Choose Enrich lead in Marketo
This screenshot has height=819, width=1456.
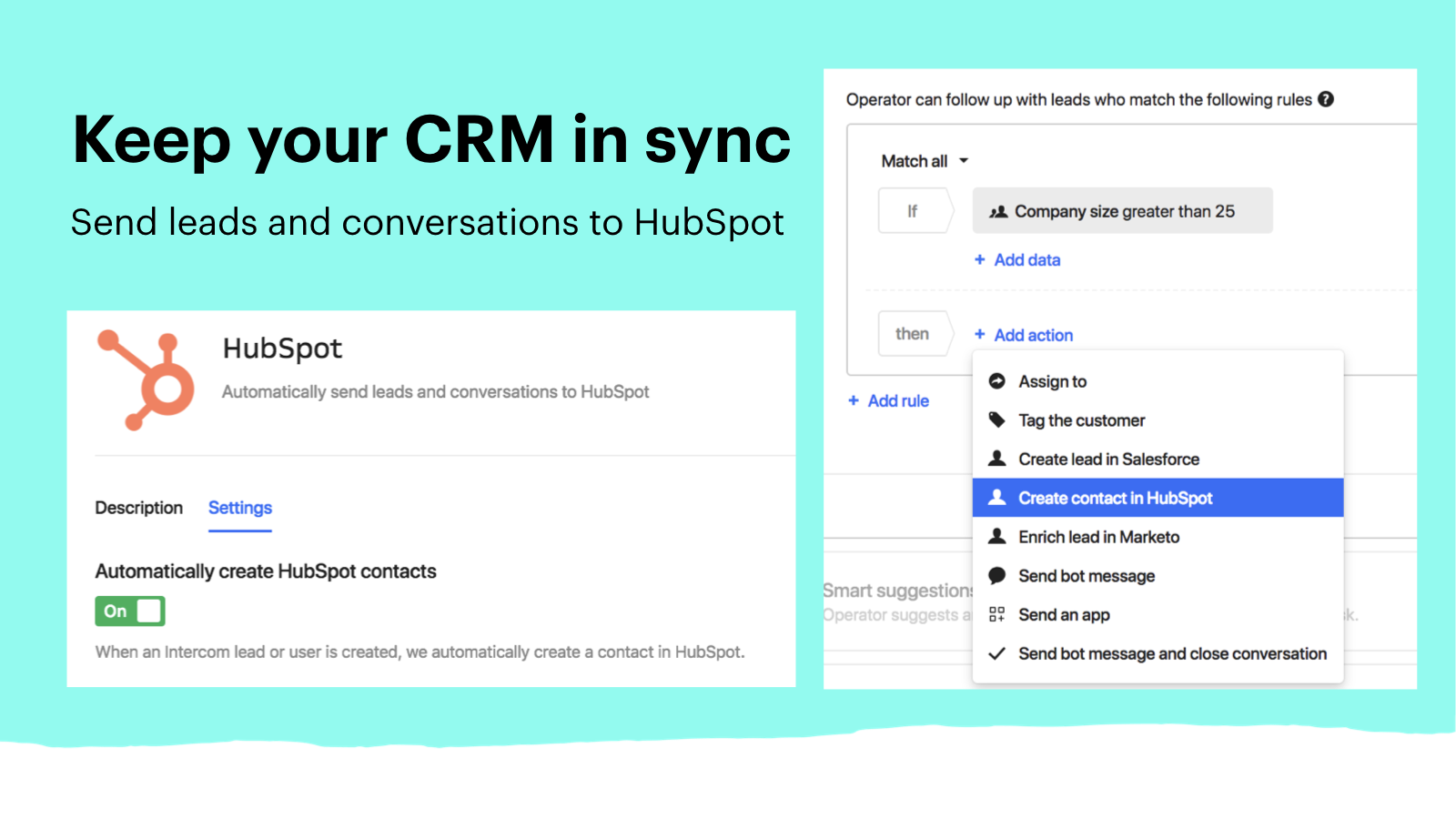click(1158, 537)
